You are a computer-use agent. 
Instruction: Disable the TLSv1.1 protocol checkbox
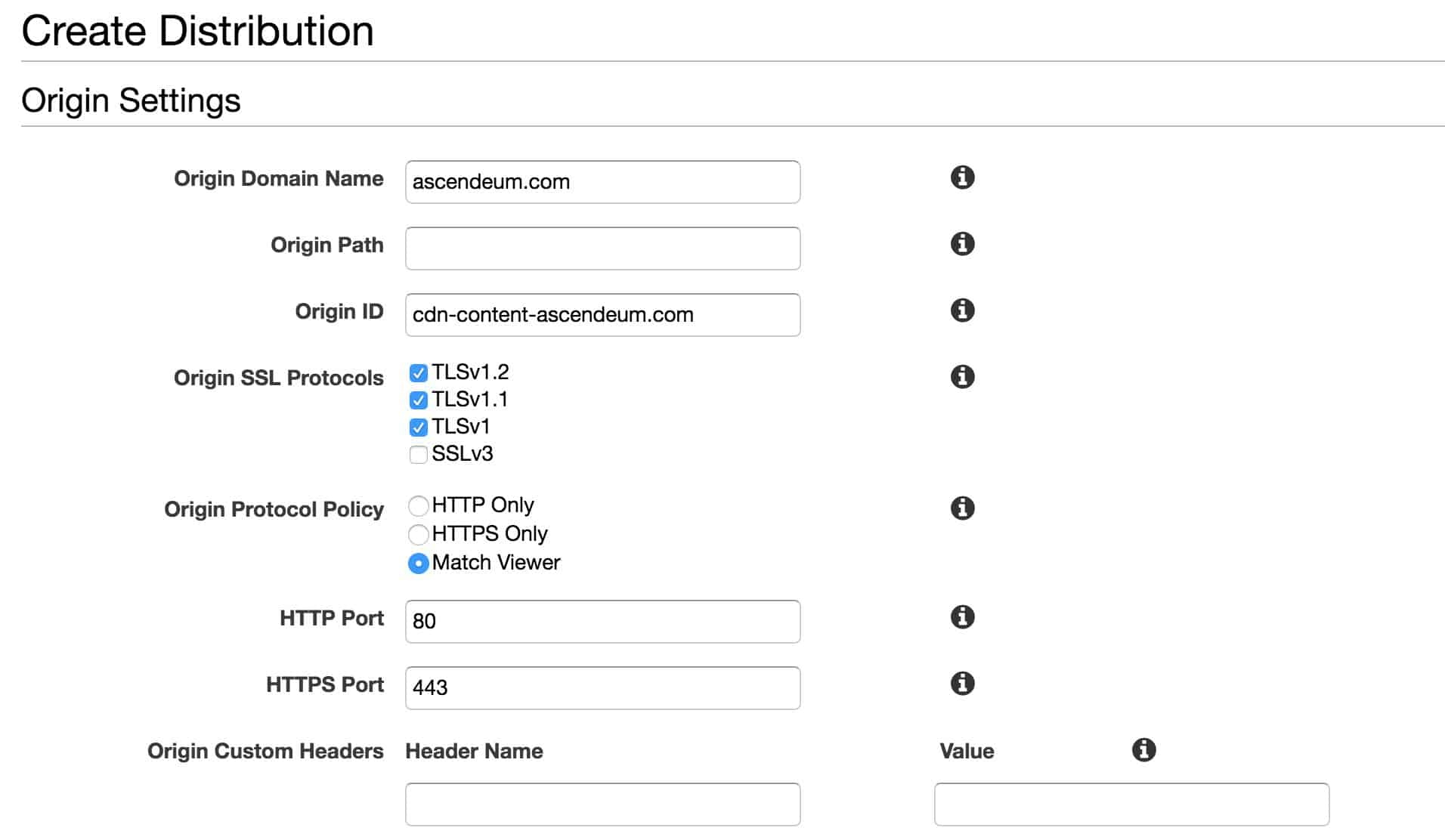[418, 399]
